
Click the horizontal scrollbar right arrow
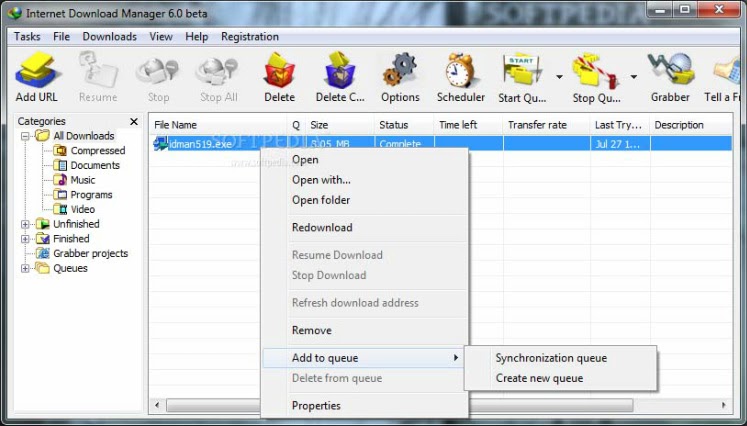coord(724,405)
